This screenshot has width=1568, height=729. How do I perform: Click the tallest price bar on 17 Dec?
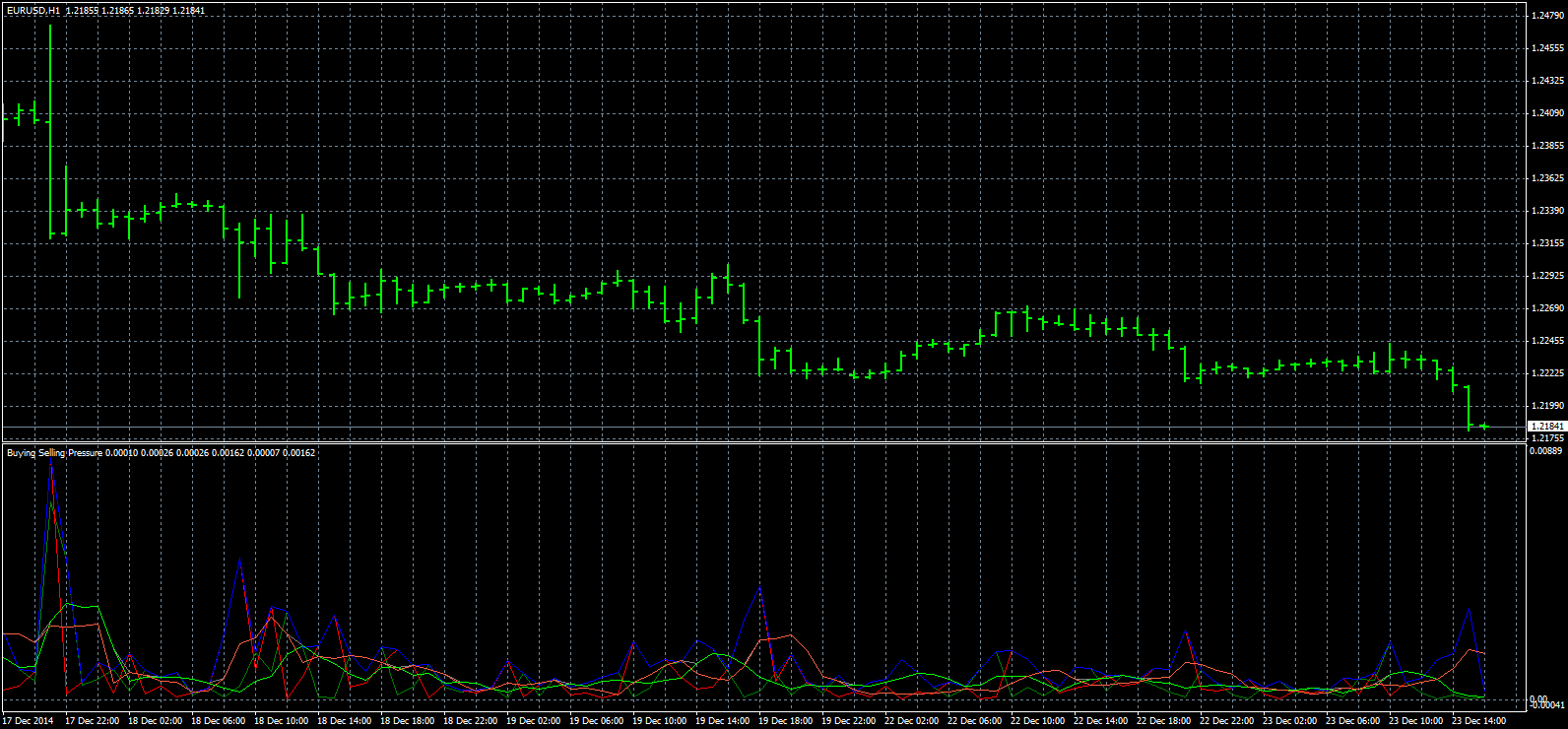tap(50, 132)
